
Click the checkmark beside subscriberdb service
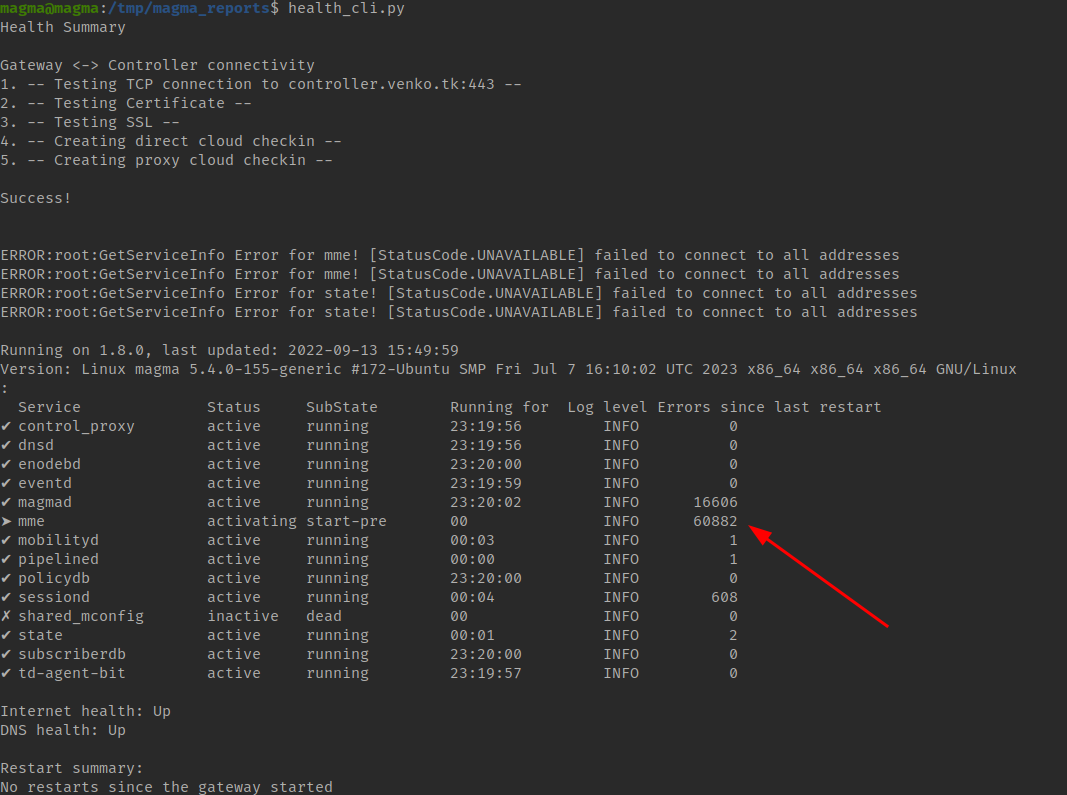click(8, 654)
